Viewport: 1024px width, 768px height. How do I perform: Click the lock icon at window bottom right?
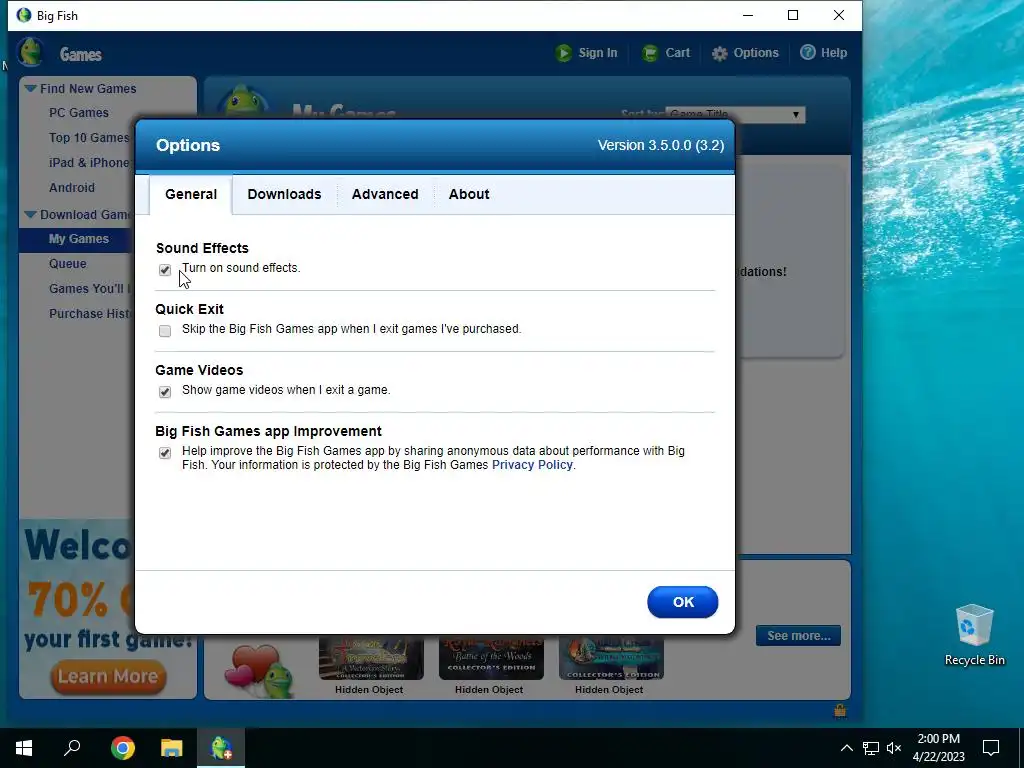coord(840,710)
